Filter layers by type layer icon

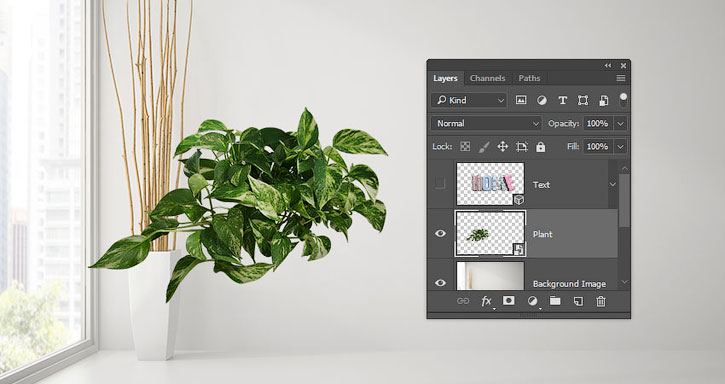[x=562, y=100]
